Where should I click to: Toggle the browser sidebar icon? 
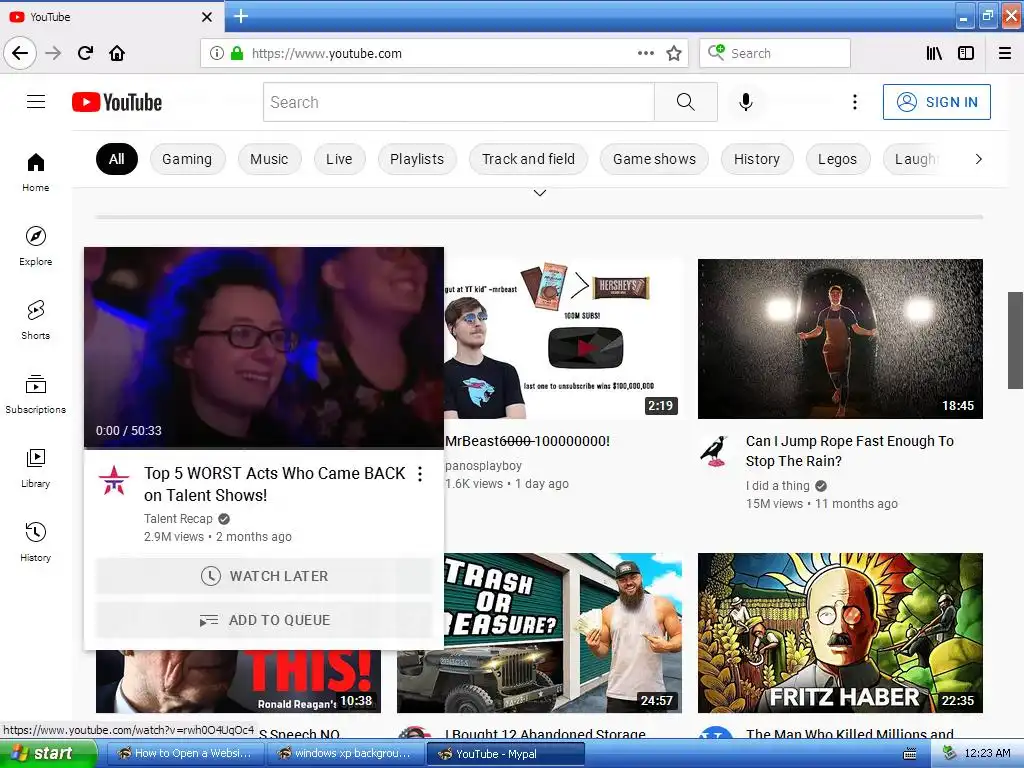pos(966,54)
